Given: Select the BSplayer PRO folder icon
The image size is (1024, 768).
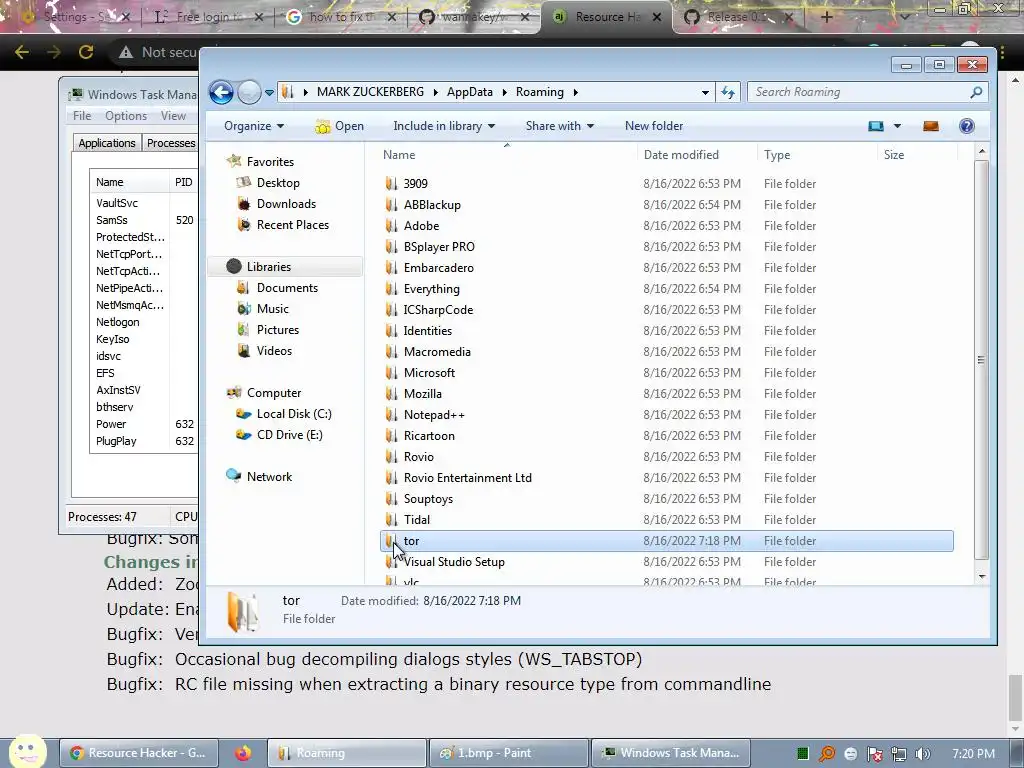Looking at the screenshot, I should pos(391,246).
